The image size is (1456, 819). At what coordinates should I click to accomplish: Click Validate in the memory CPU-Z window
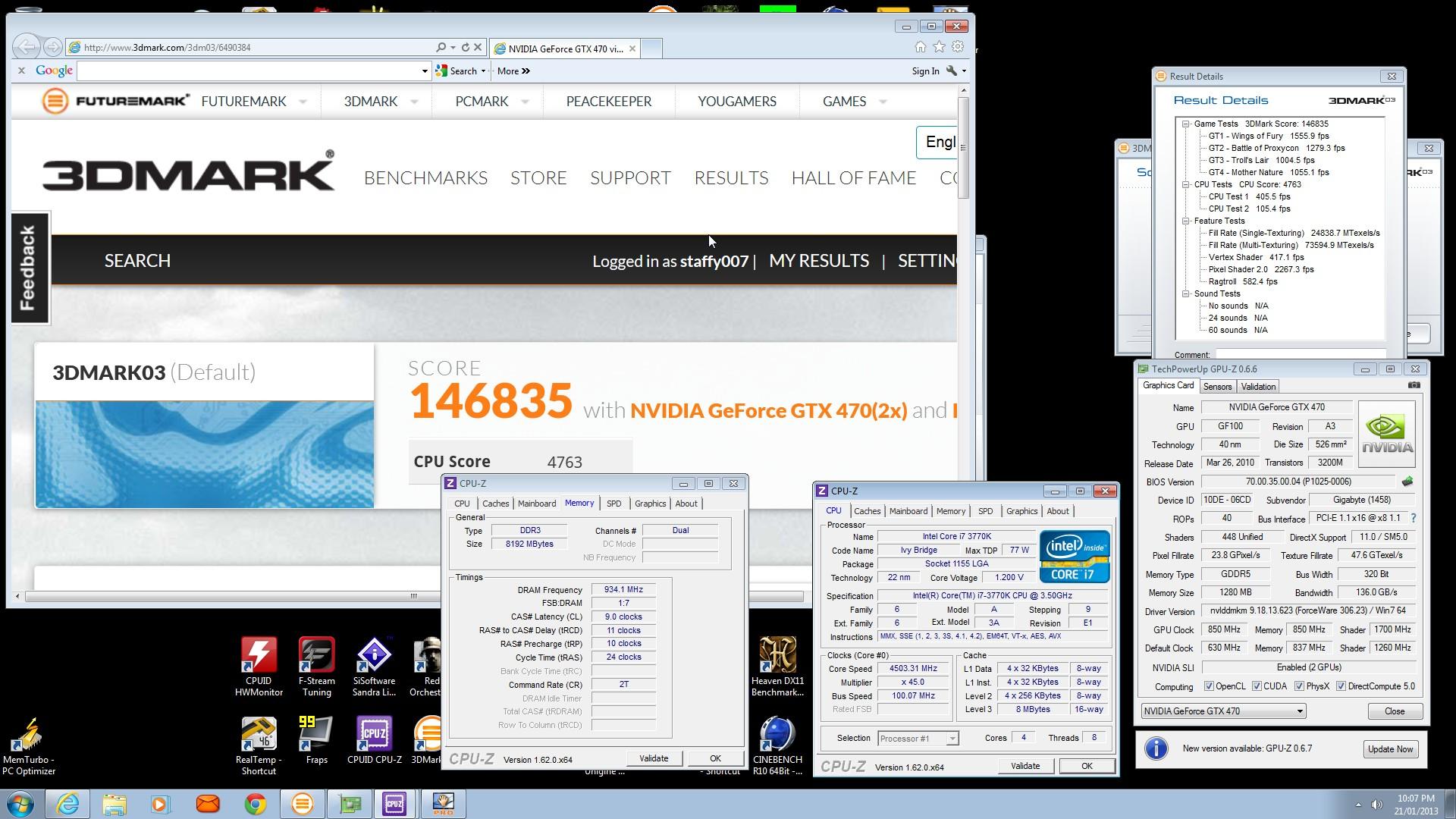[654, 758]
